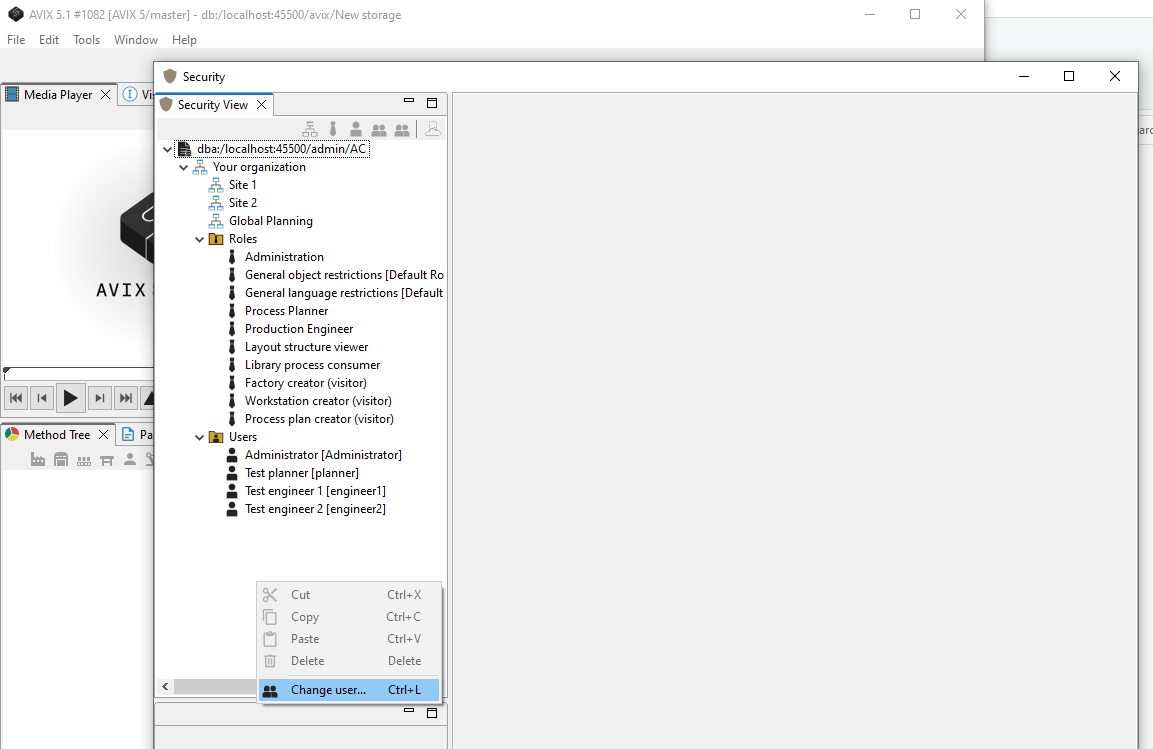
Task: Collapse the dba:/localhost root node
Action: 167,149
